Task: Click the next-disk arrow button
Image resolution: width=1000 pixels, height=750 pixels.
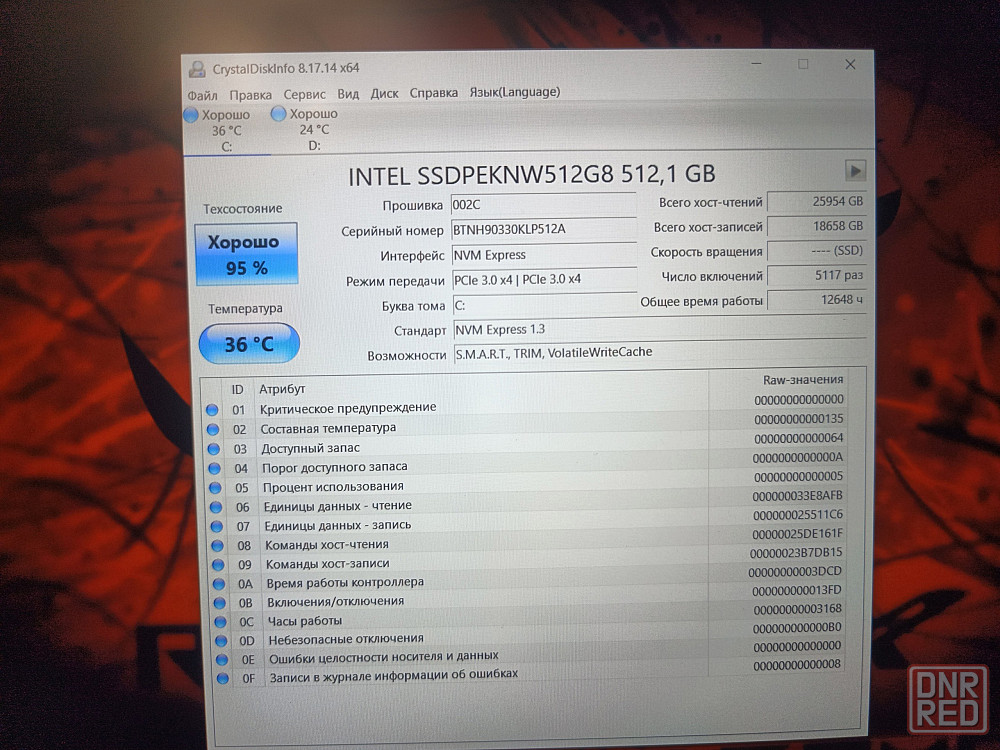Action: pyautogui.click(x=855, y=170)
